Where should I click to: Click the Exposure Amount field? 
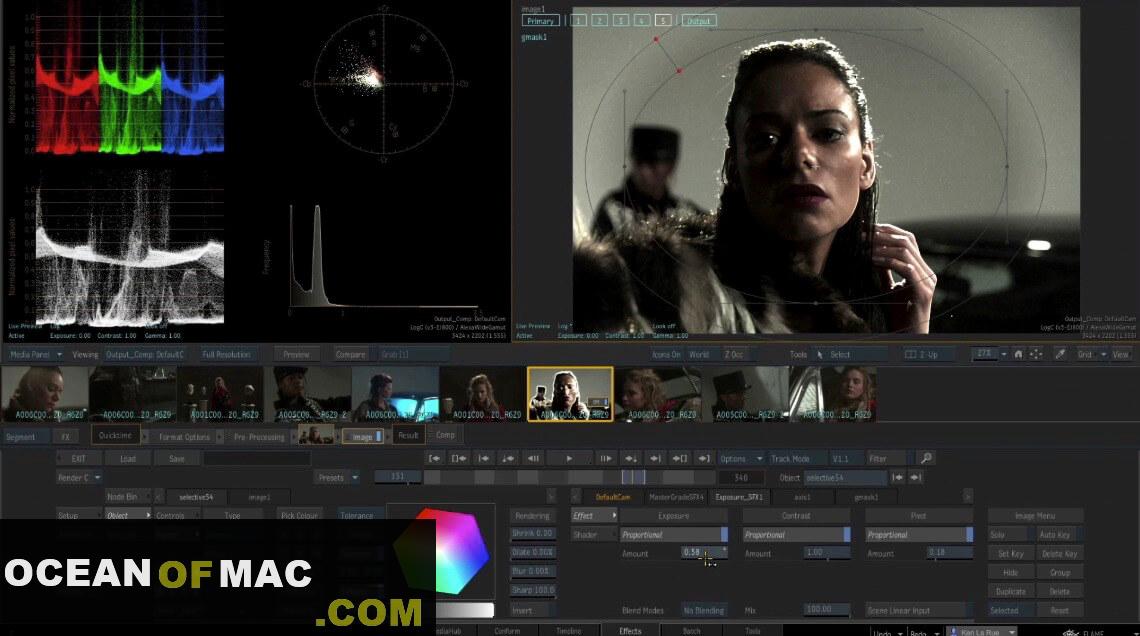click(704, 554)
